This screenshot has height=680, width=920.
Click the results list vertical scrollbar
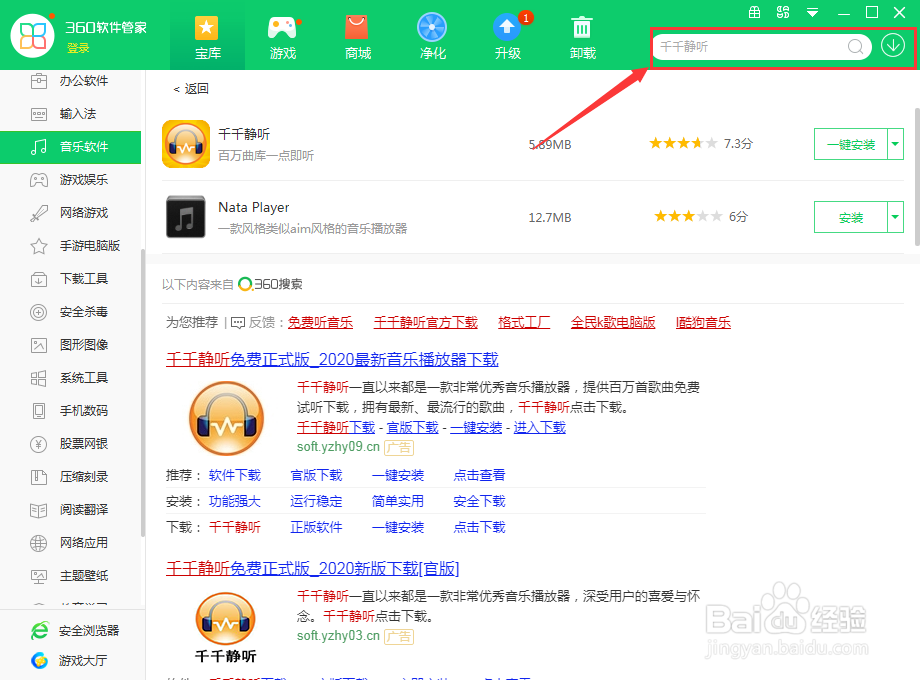(917, 177)
